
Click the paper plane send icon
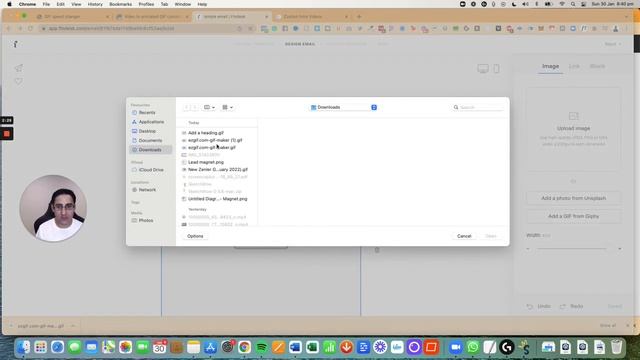pyautogui.click(x=19, y=68)
